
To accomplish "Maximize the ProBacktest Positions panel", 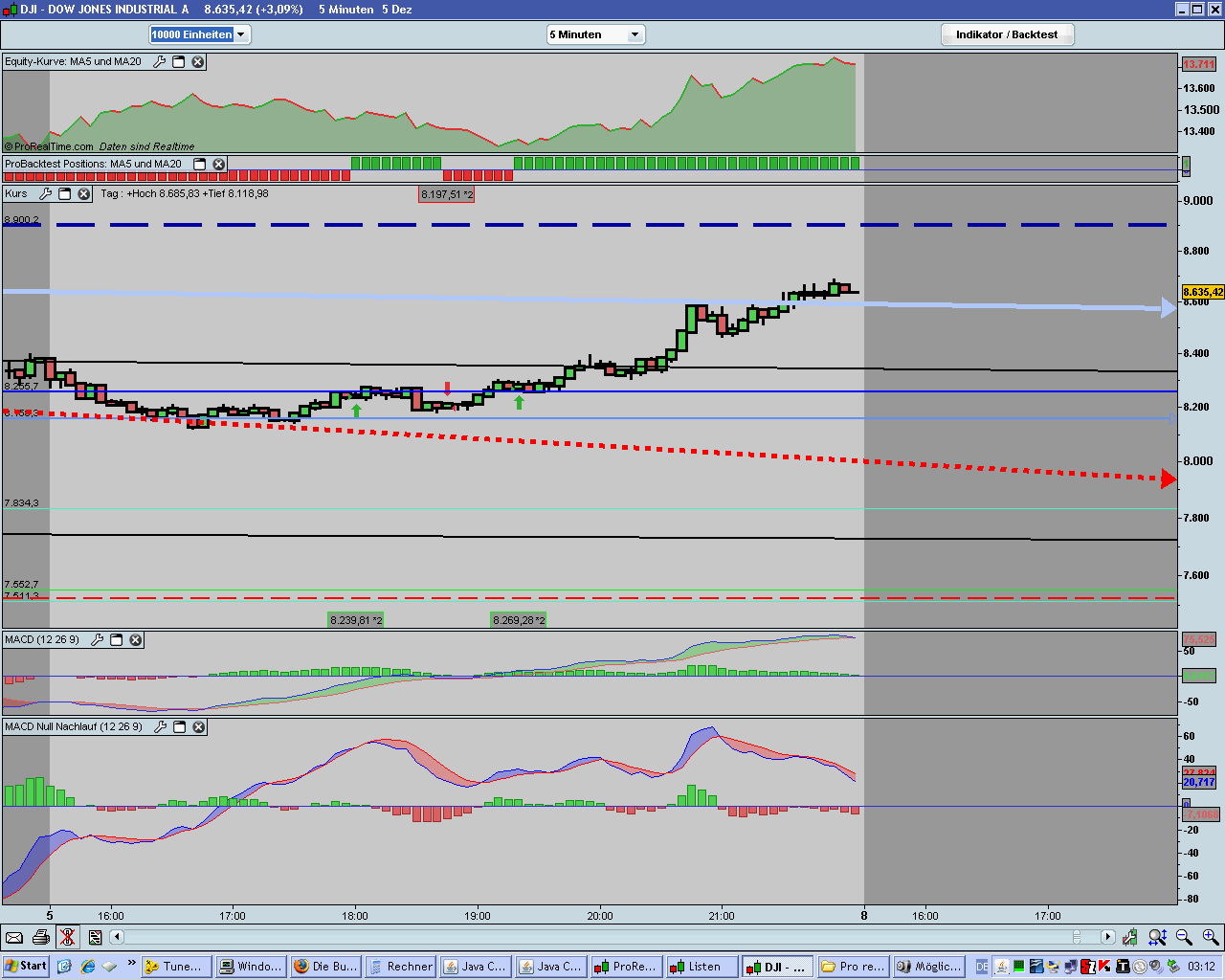I will pos(200,164).
